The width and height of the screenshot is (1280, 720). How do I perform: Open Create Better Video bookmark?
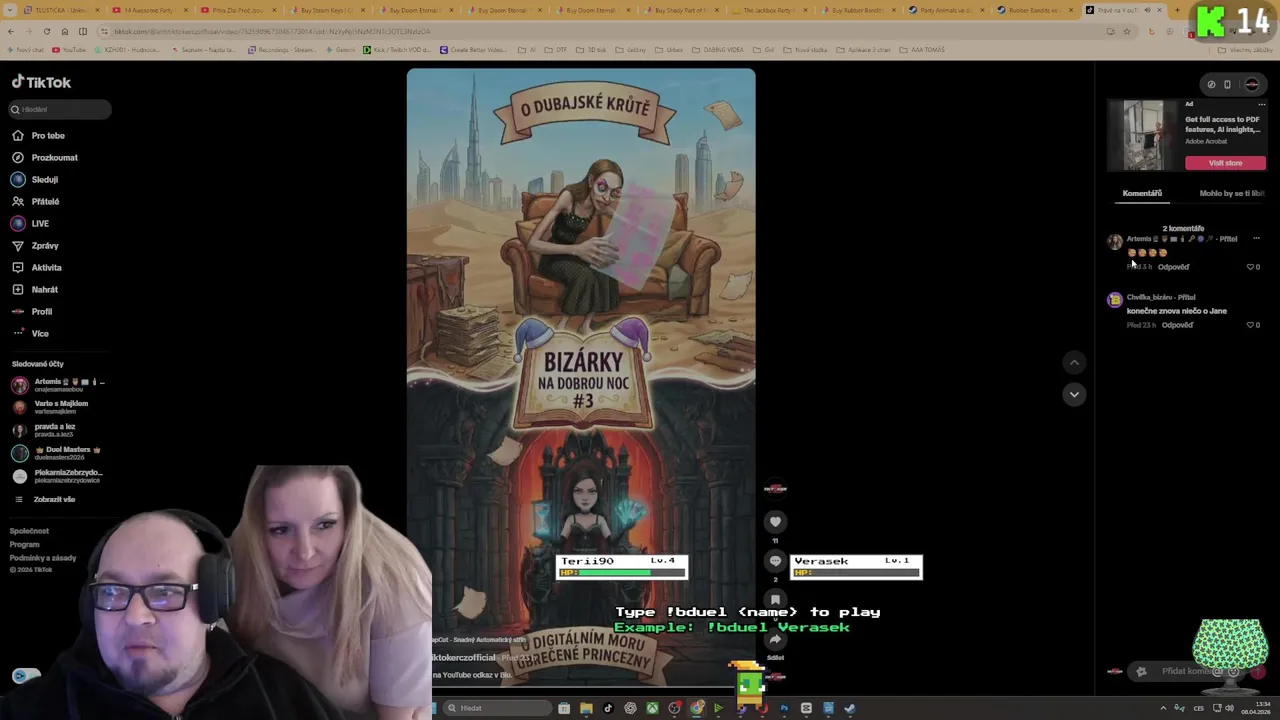click(474, 49)
